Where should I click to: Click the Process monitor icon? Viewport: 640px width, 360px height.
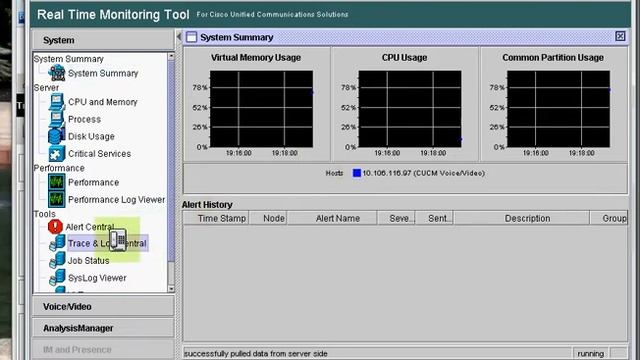(x=57, y=119)
